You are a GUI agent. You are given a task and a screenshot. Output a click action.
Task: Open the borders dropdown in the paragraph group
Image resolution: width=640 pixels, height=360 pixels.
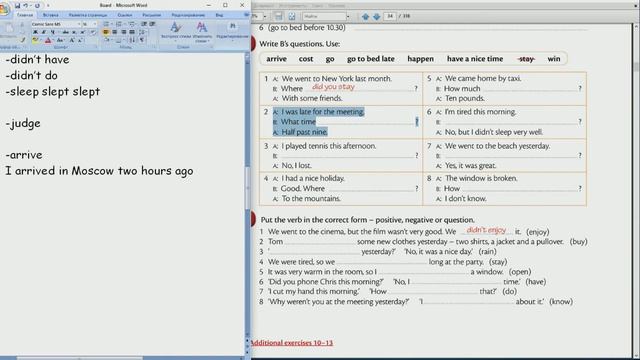[123, 40]
